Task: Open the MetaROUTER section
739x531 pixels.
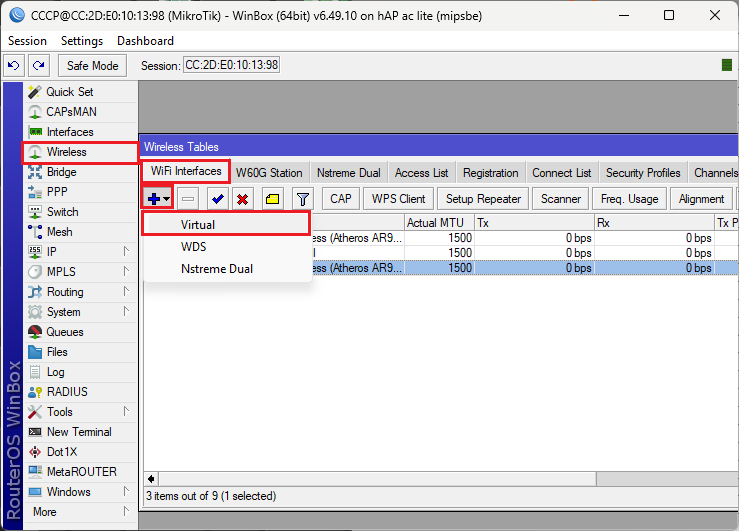Action: tap(80, 472)
